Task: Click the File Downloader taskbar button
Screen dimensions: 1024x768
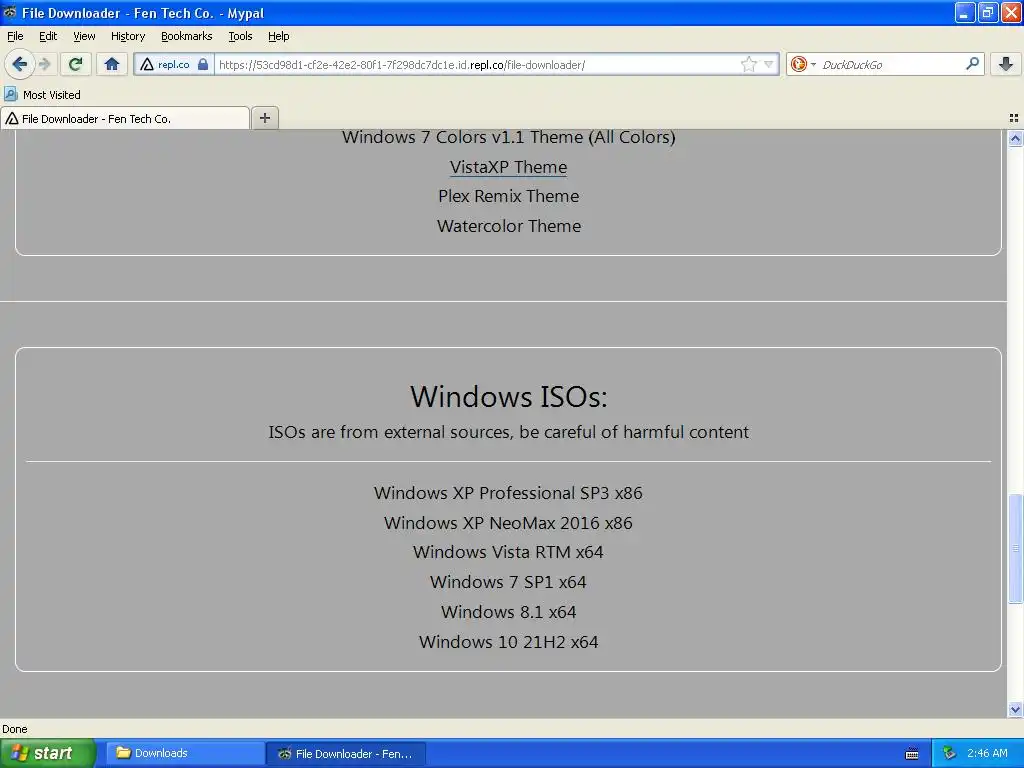Action: (x=346, y=754)
